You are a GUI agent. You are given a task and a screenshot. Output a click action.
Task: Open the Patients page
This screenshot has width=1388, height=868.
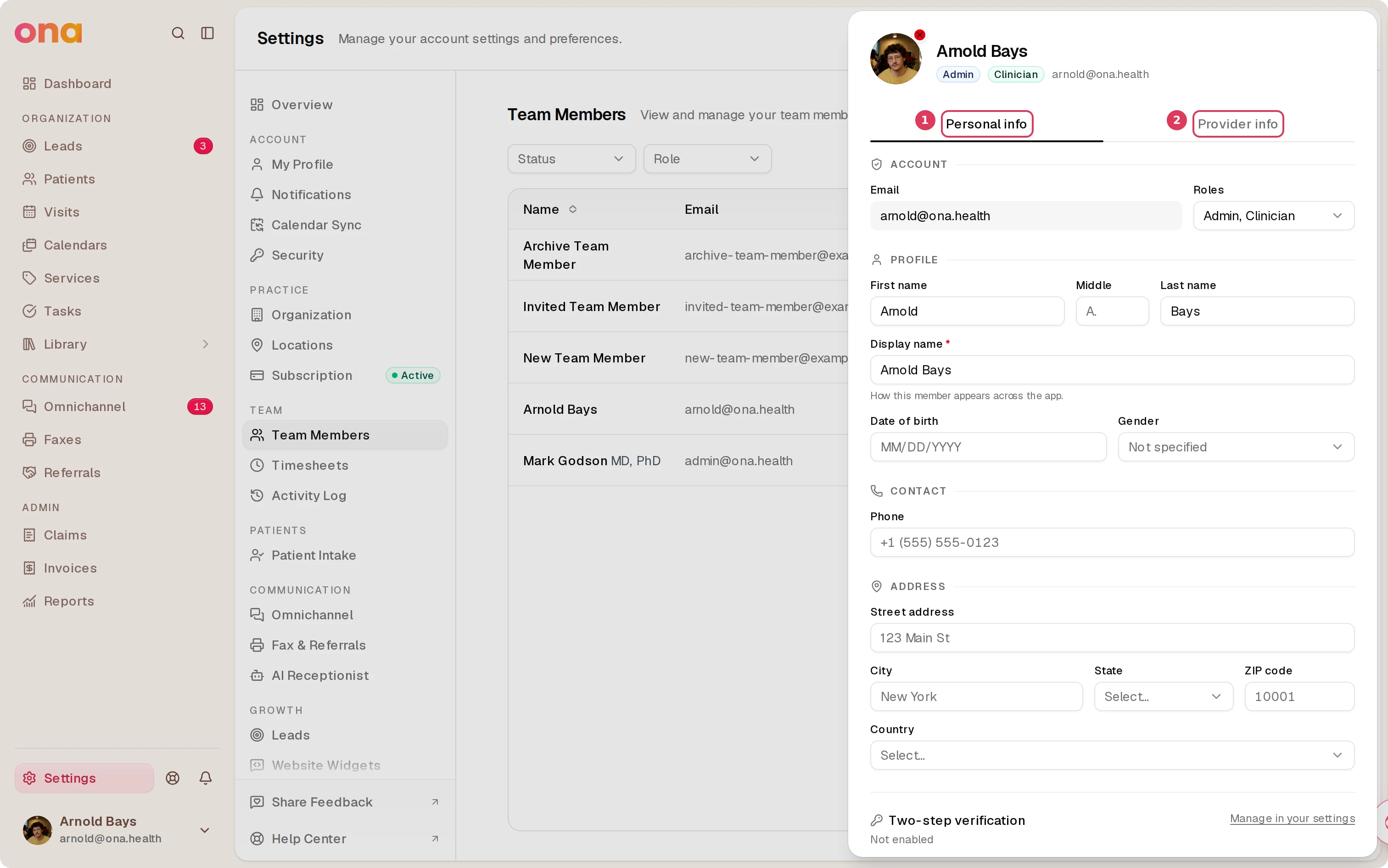pyautogui.click(x=117, y=179)
